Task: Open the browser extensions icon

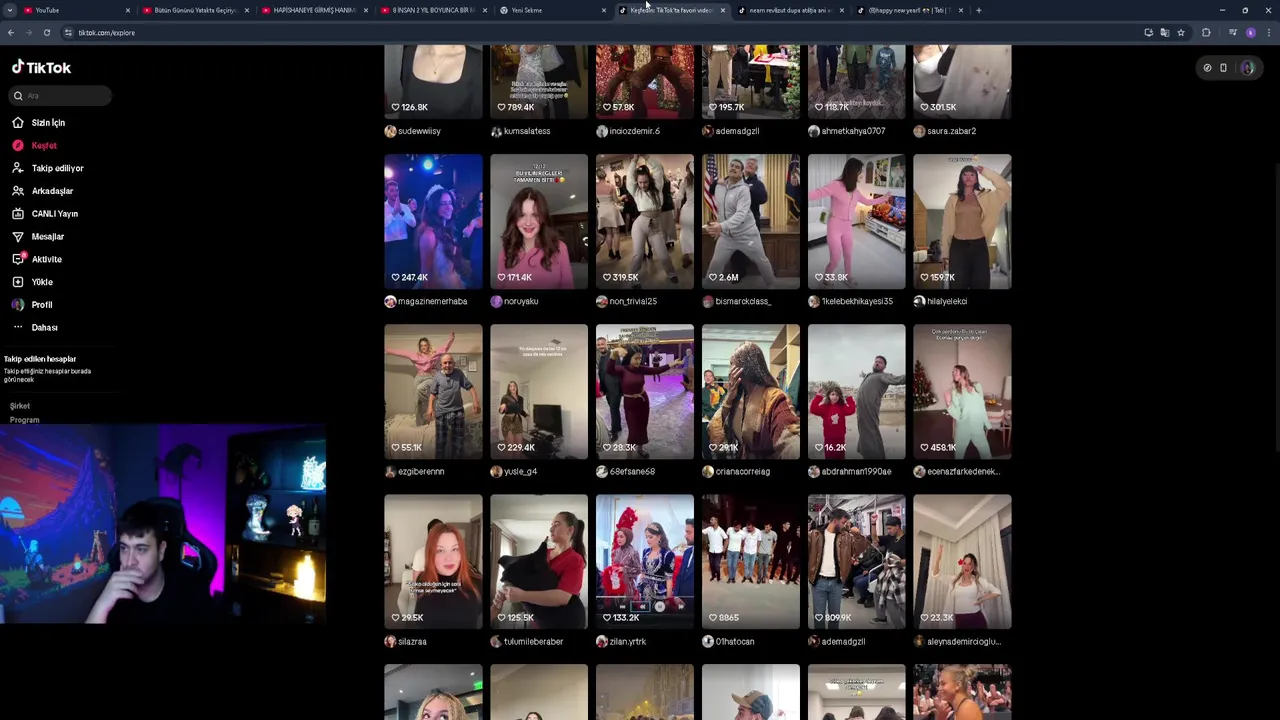Action: pos(1206,33)
